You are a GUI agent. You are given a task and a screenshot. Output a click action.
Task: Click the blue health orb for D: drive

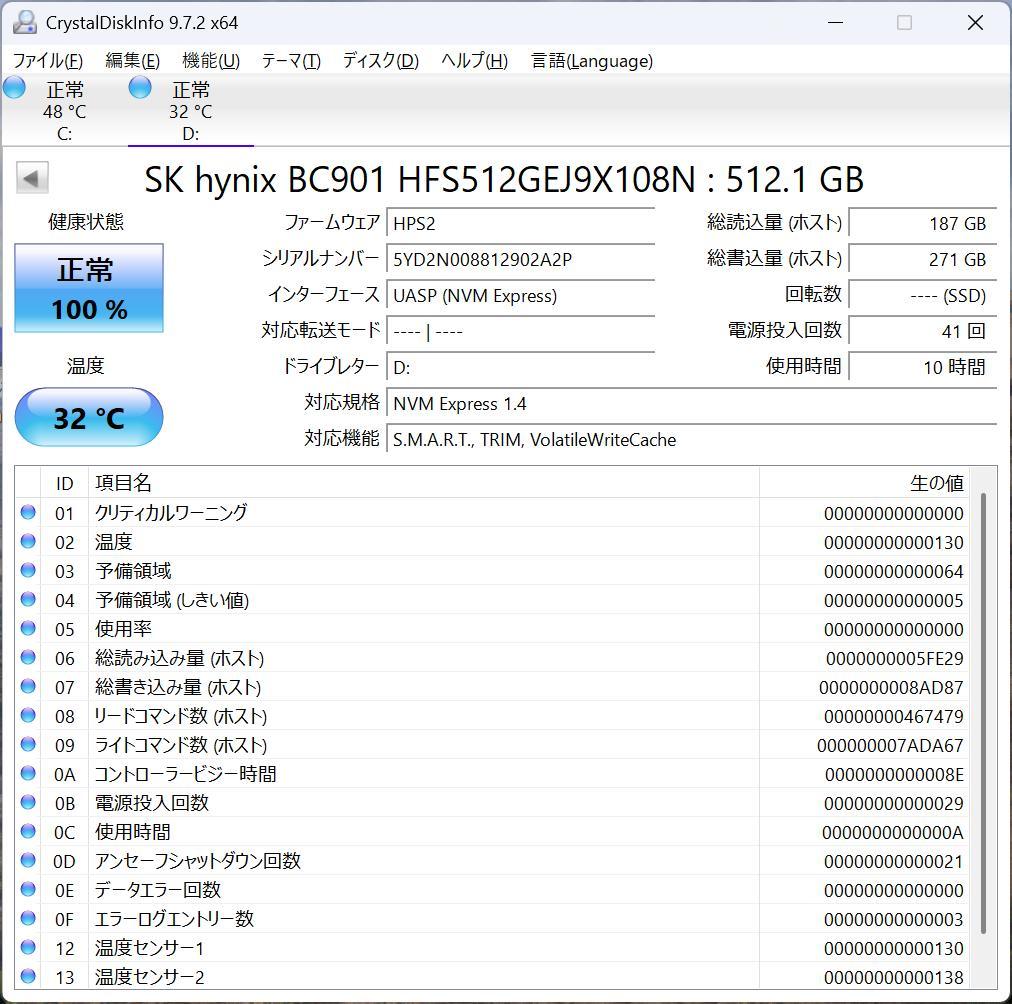(140, 87)
